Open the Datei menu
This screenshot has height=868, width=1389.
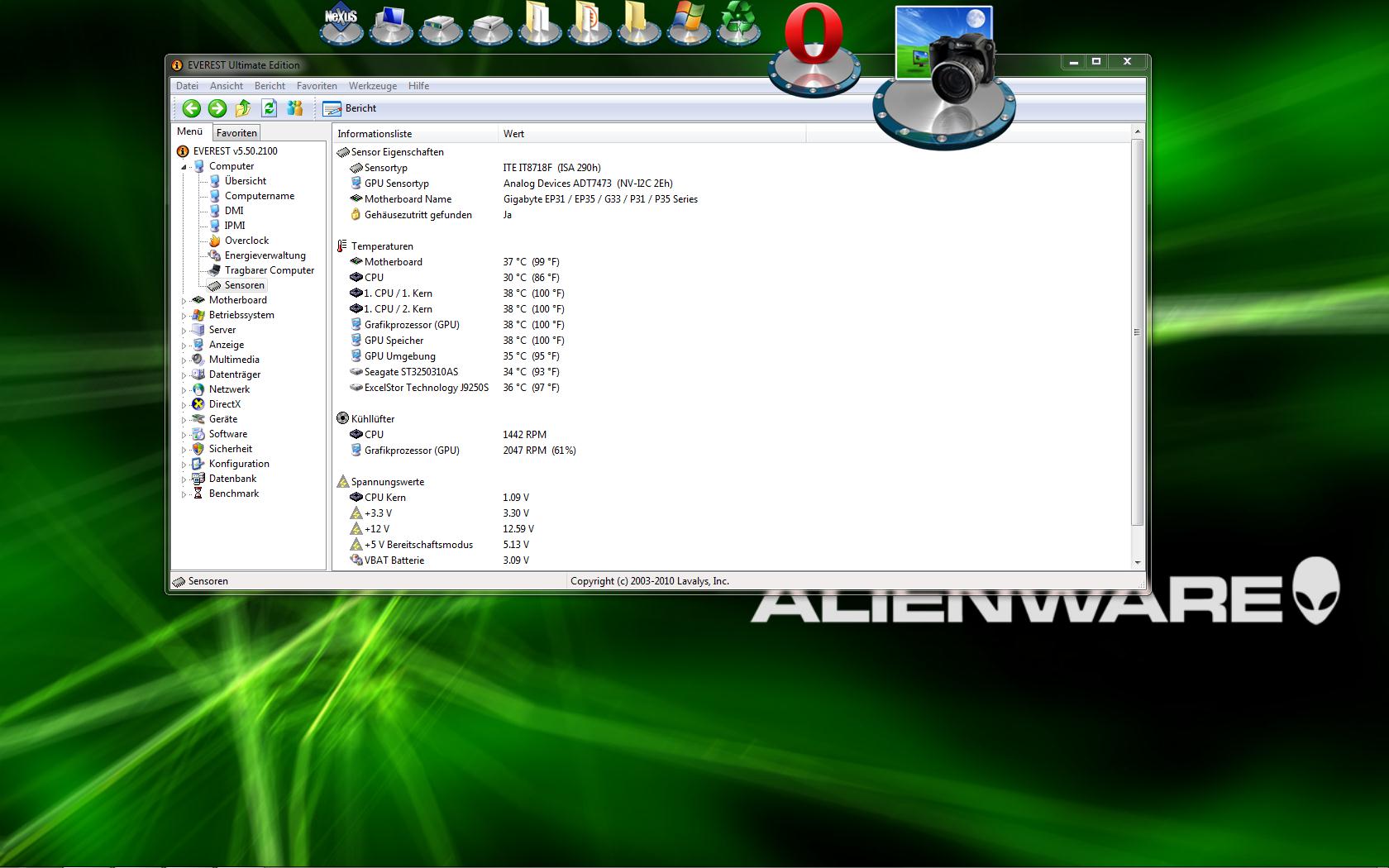click(187, 86)
